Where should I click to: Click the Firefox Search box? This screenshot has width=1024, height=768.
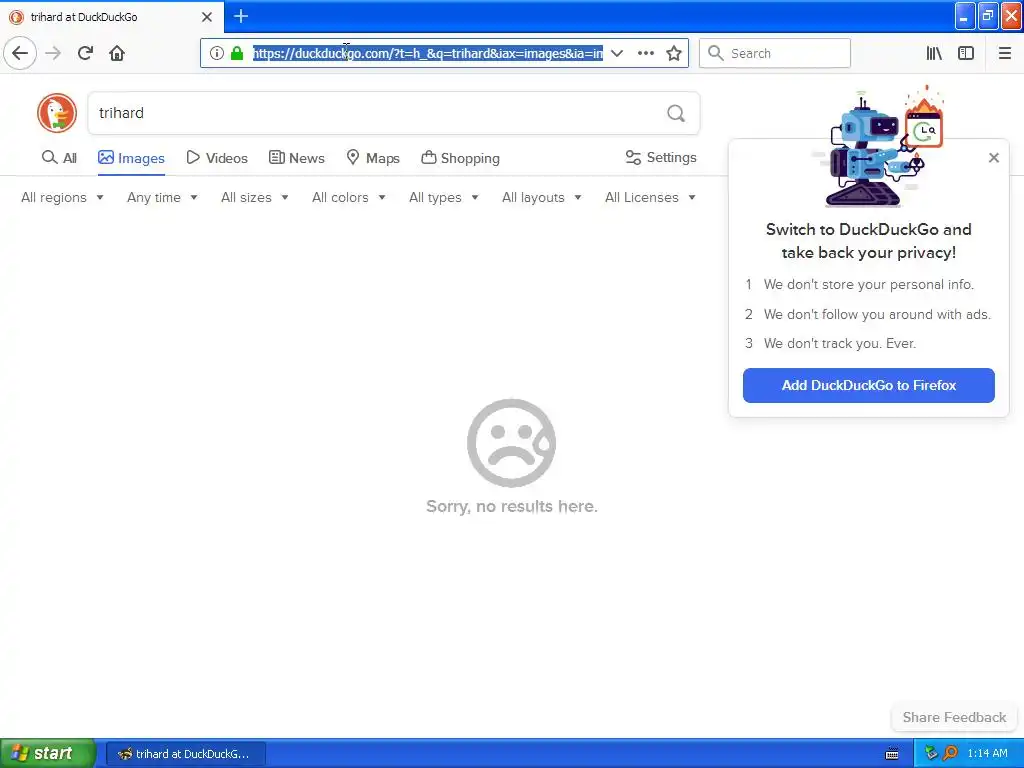tap(775, 53)
